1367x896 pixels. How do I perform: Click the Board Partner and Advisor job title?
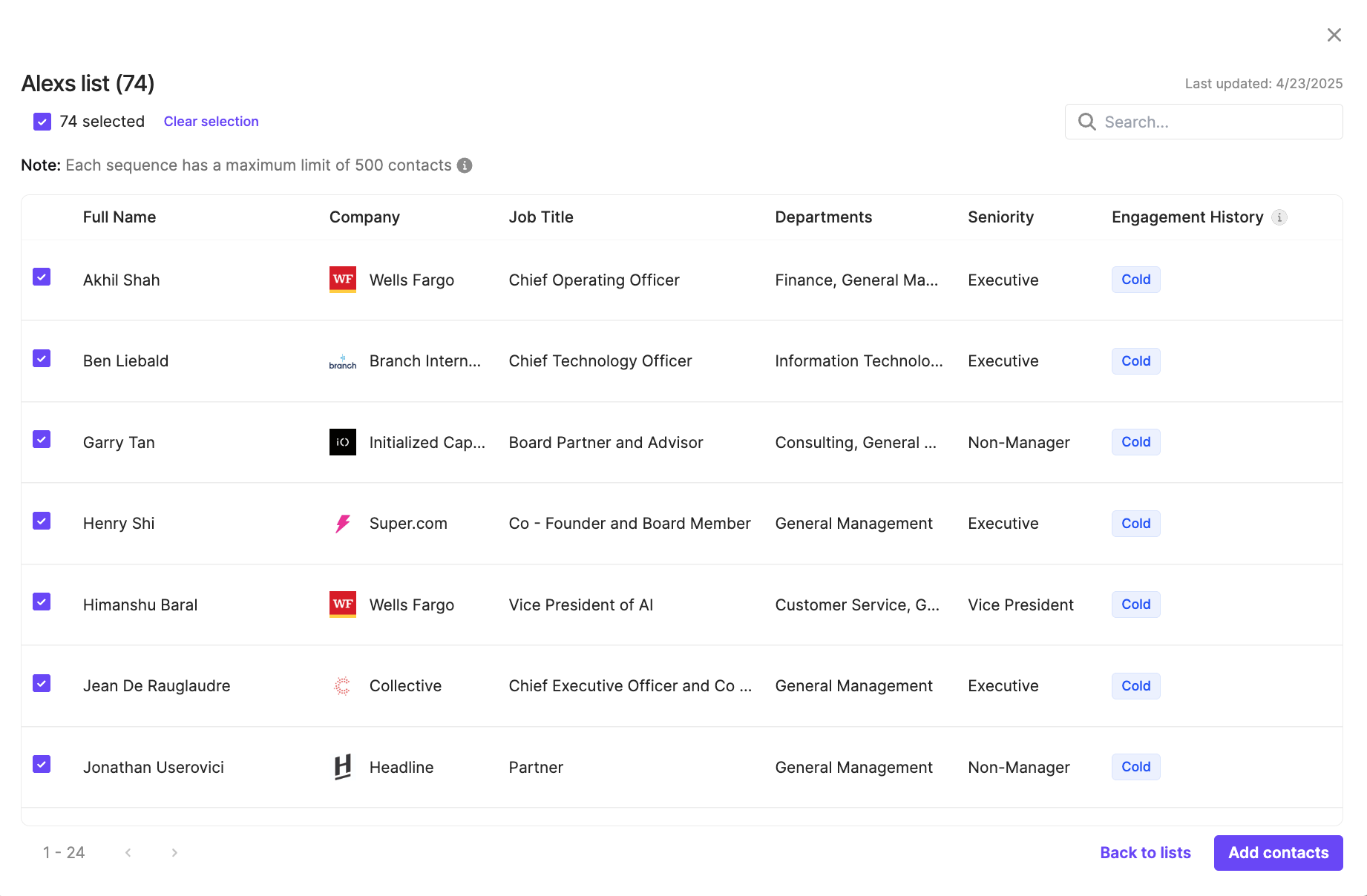pyautogui.click(x=606, y=443)
